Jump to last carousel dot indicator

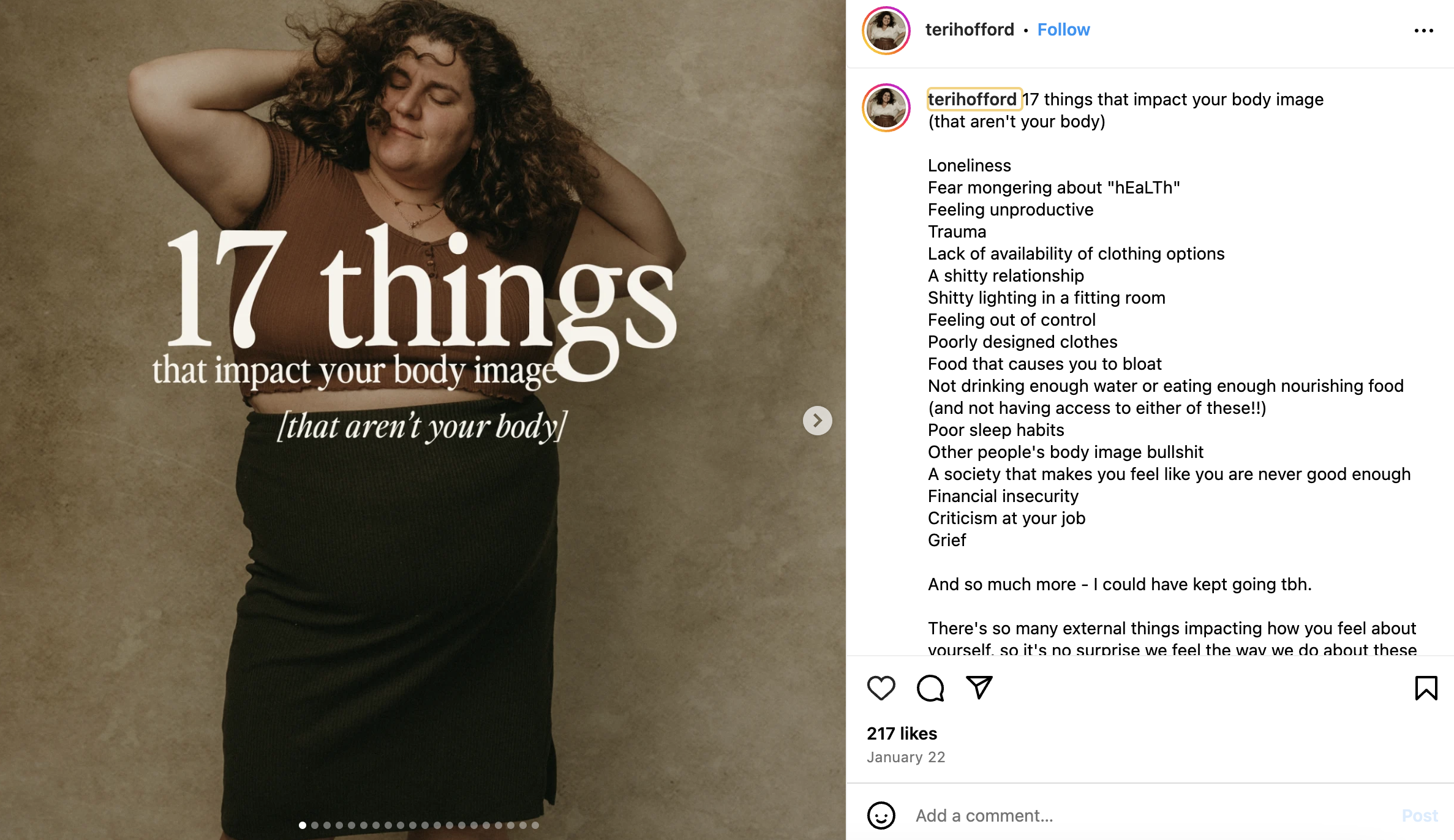tap(535, 825)
